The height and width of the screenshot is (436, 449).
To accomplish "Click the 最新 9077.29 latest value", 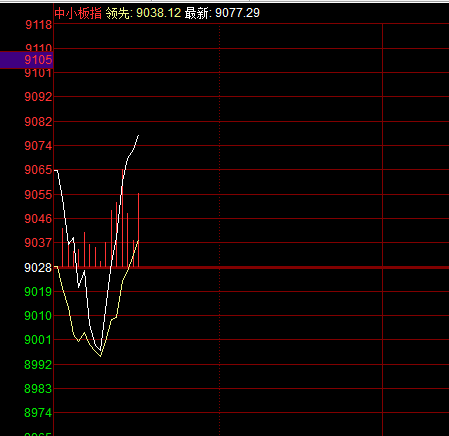I will pyautogui.click(x=222, y=13).
